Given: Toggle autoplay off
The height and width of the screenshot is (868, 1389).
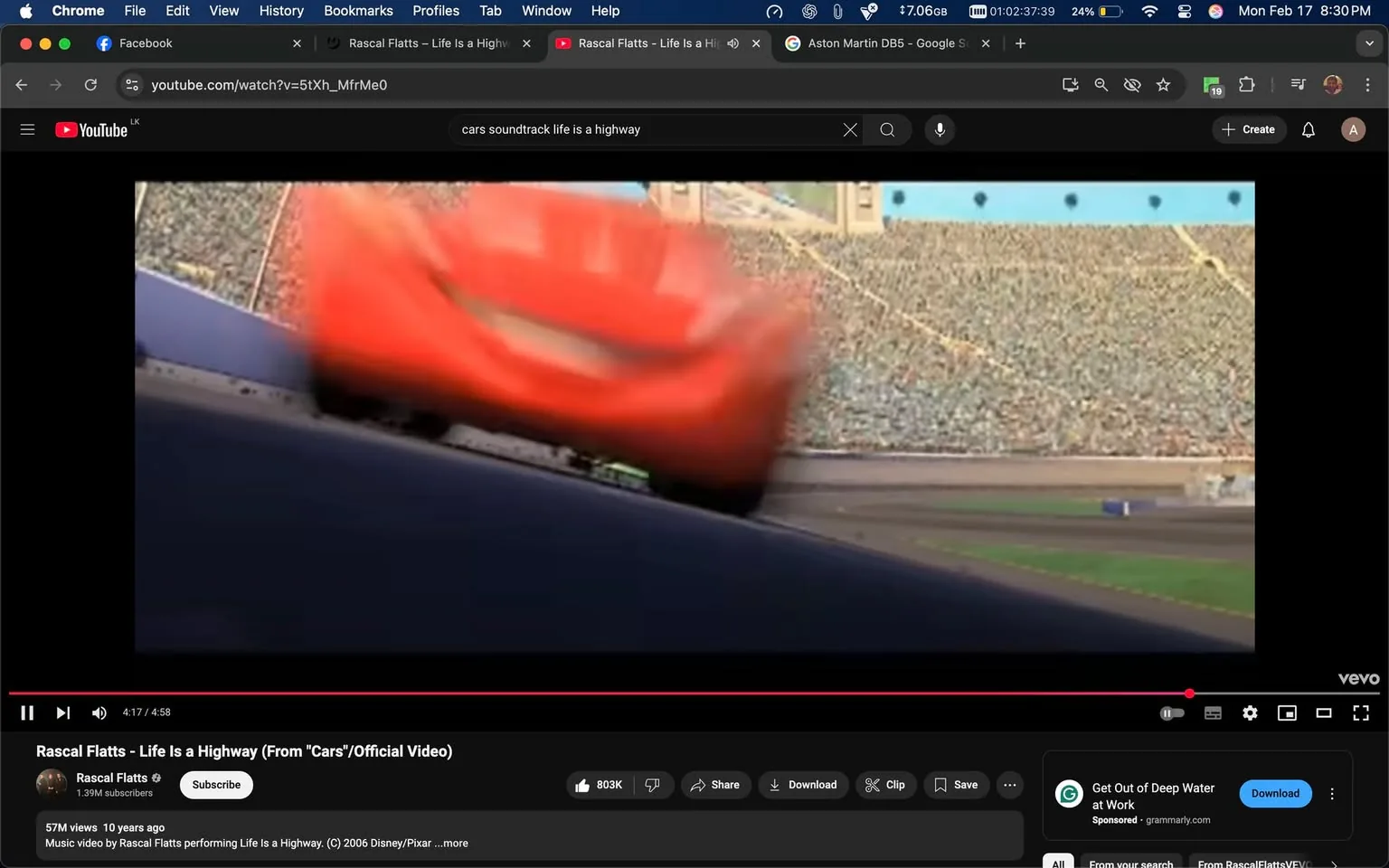Looking at the screenshot, I should (x=1172, y=712).
